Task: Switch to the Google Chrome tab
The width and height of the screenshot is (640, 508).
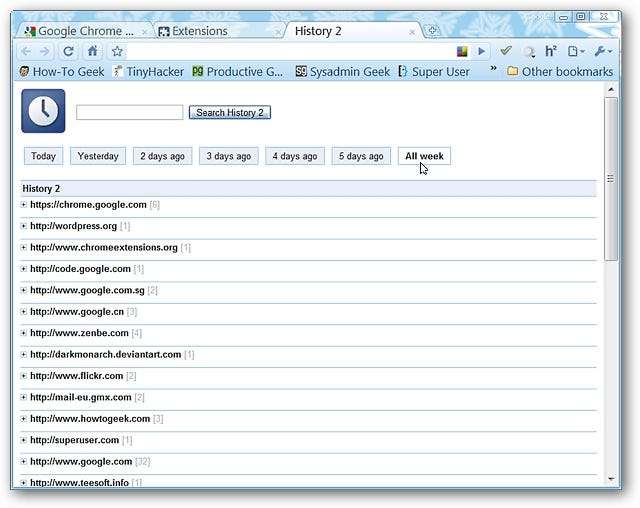Action: 84,31
